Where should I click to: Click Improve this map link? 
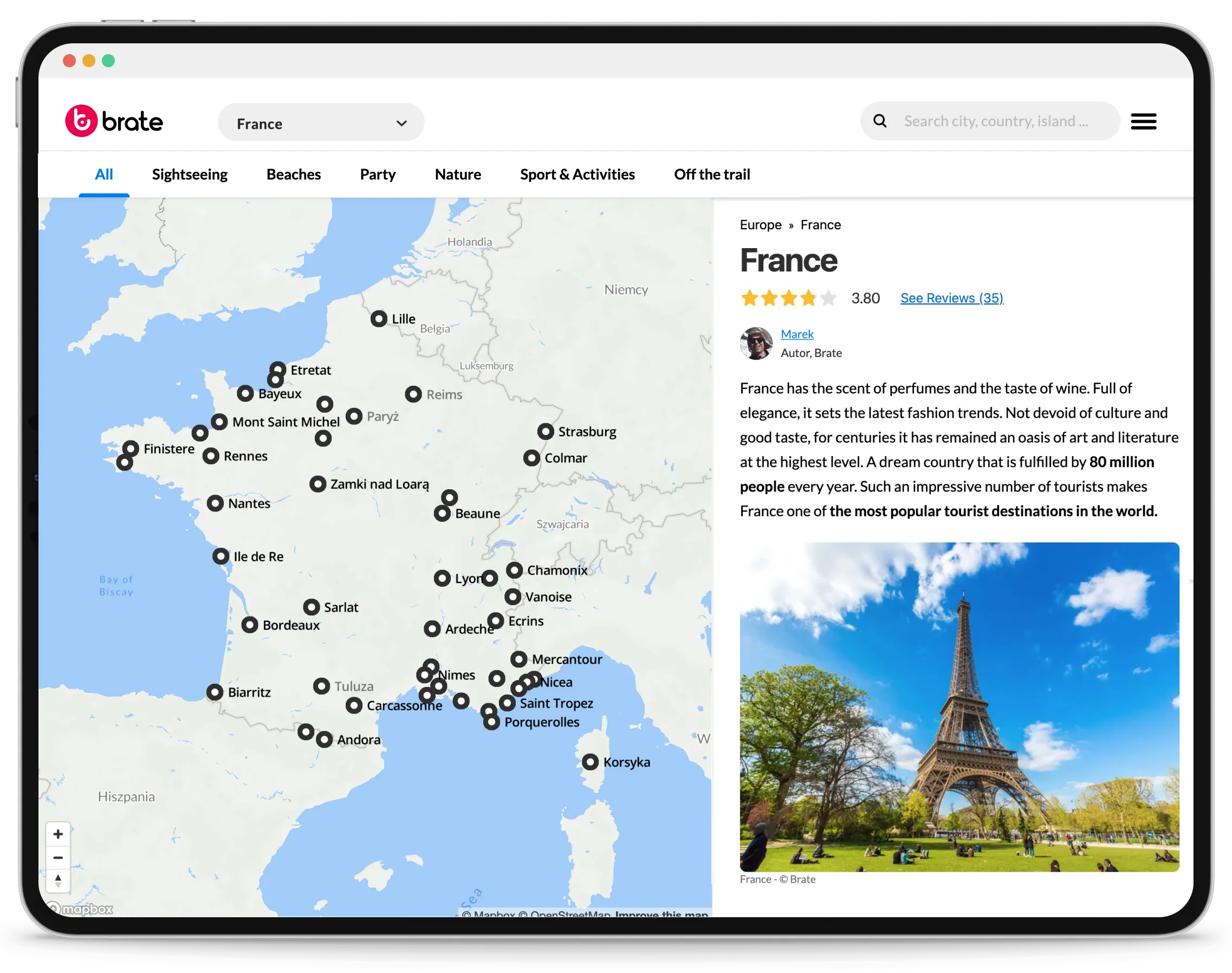662,913
